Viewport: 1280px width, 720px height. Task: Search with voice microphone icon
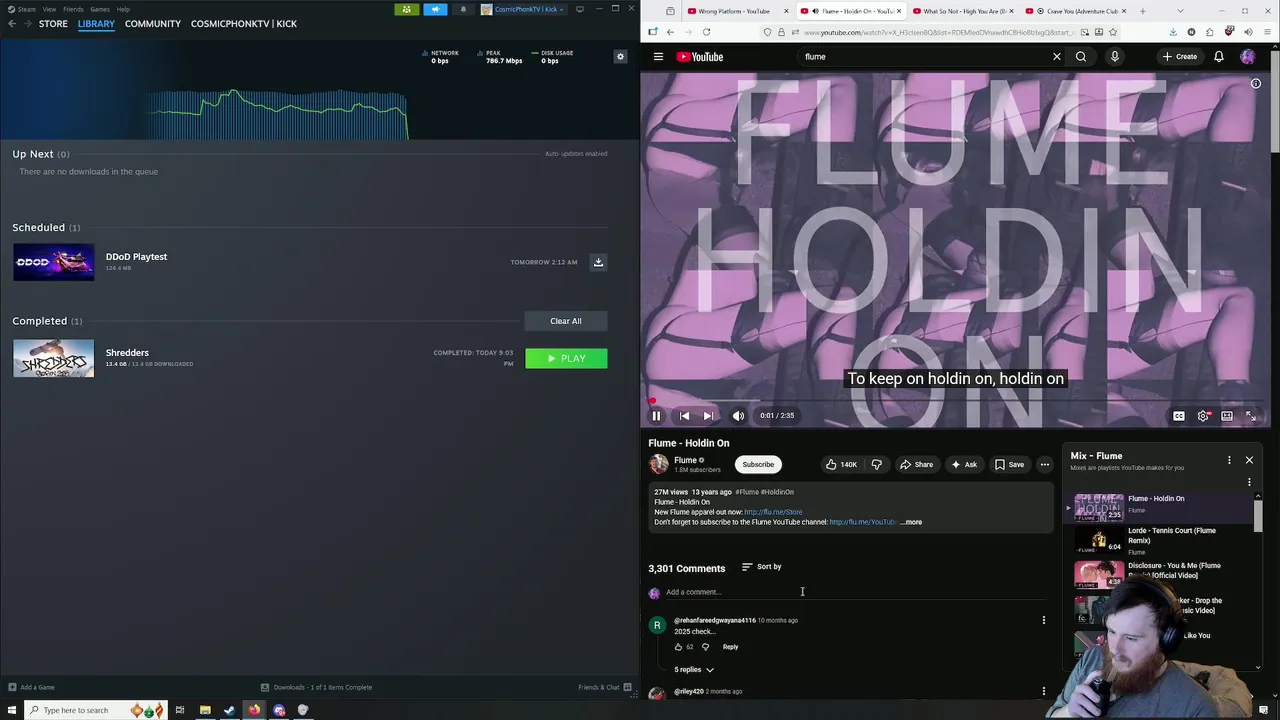1114,57
